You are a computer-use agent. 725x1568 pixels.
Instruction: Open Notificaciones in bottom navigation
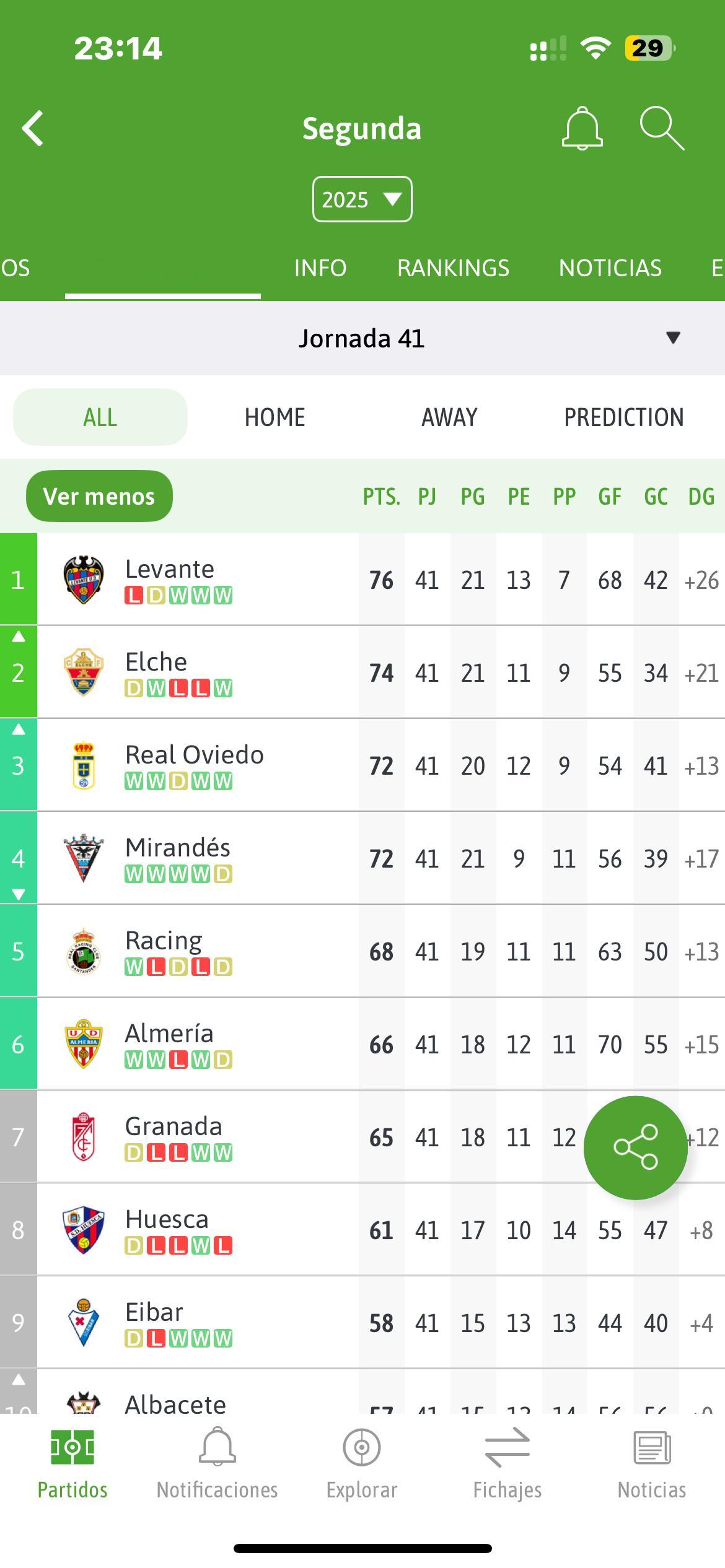[x=217, y=1464]
